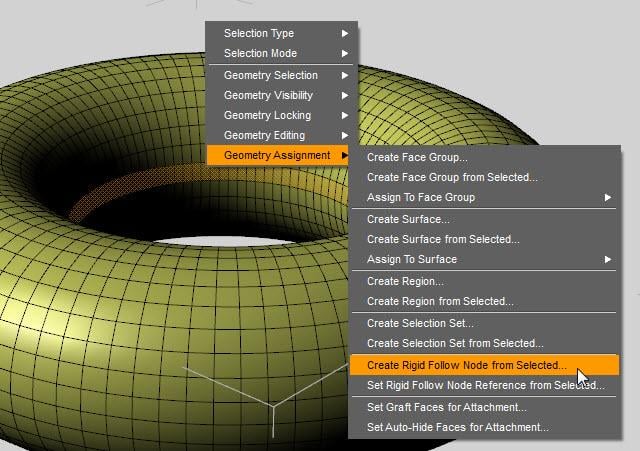
Task: Choose Set Auto-Hide Faces for Attachment...
Action: click(x=484, y=427)
